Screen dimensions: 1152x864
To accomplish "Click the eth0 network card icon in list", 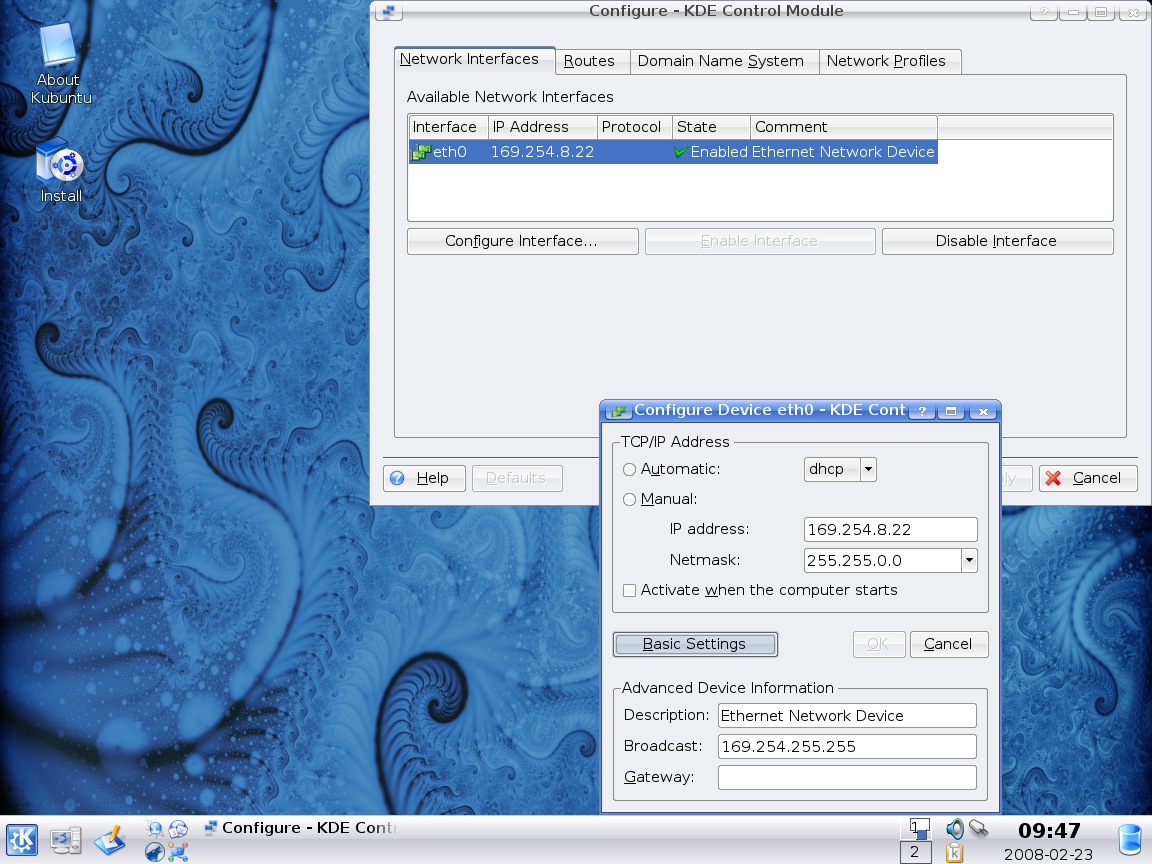I will point(421,152).
